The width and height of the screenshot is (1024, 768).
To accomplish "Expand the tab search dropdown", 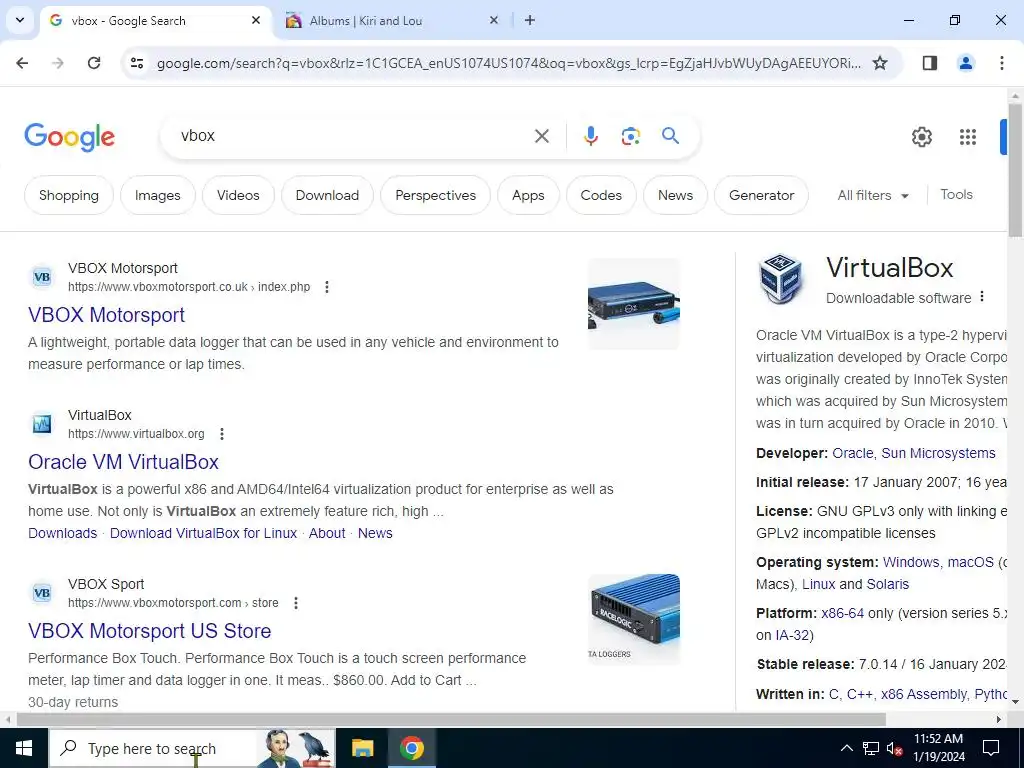I will click(20, 20).
